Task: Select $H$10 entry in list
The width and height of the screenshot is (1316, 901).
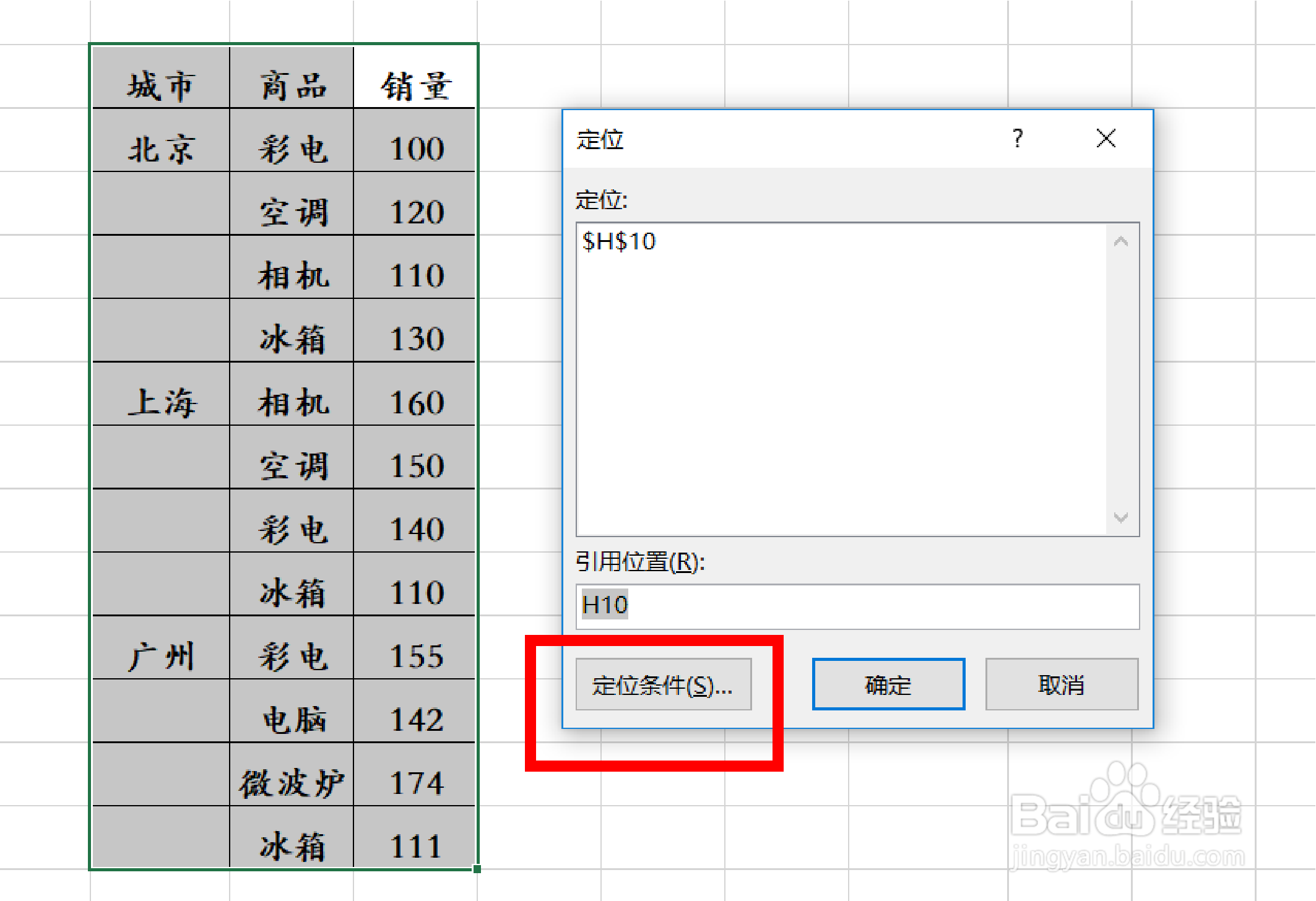Action: coord(619,241)
